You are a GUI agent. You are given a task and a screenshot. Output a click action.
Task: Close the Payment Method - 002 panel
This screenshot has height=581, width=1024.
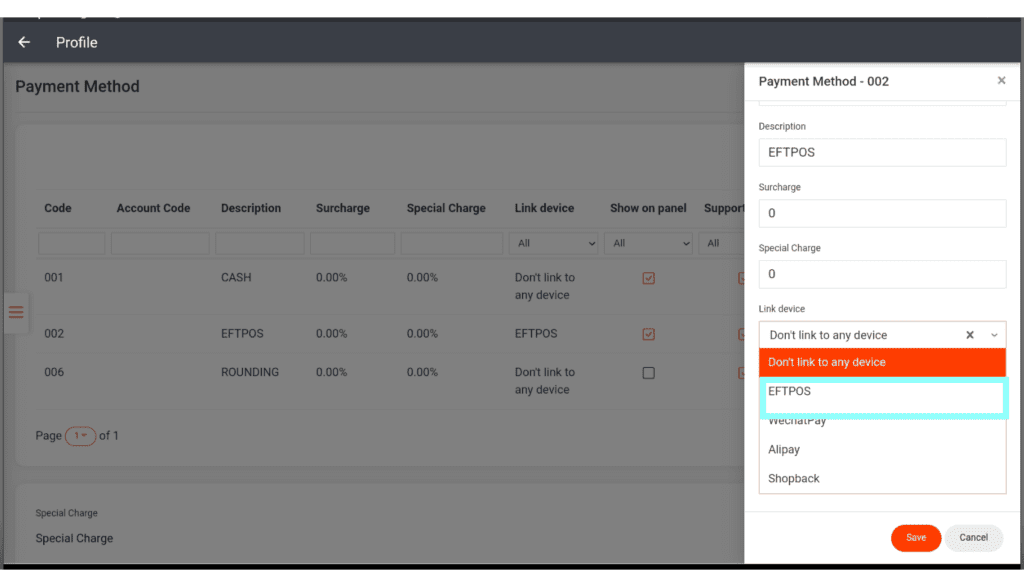(x=1001, y=81)
